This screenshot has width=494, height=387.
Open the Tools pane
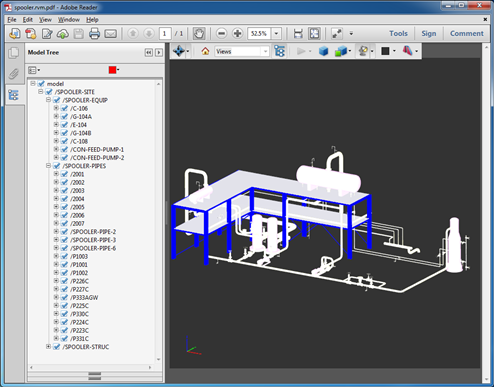pyautogui.click(x=398, y=33)
